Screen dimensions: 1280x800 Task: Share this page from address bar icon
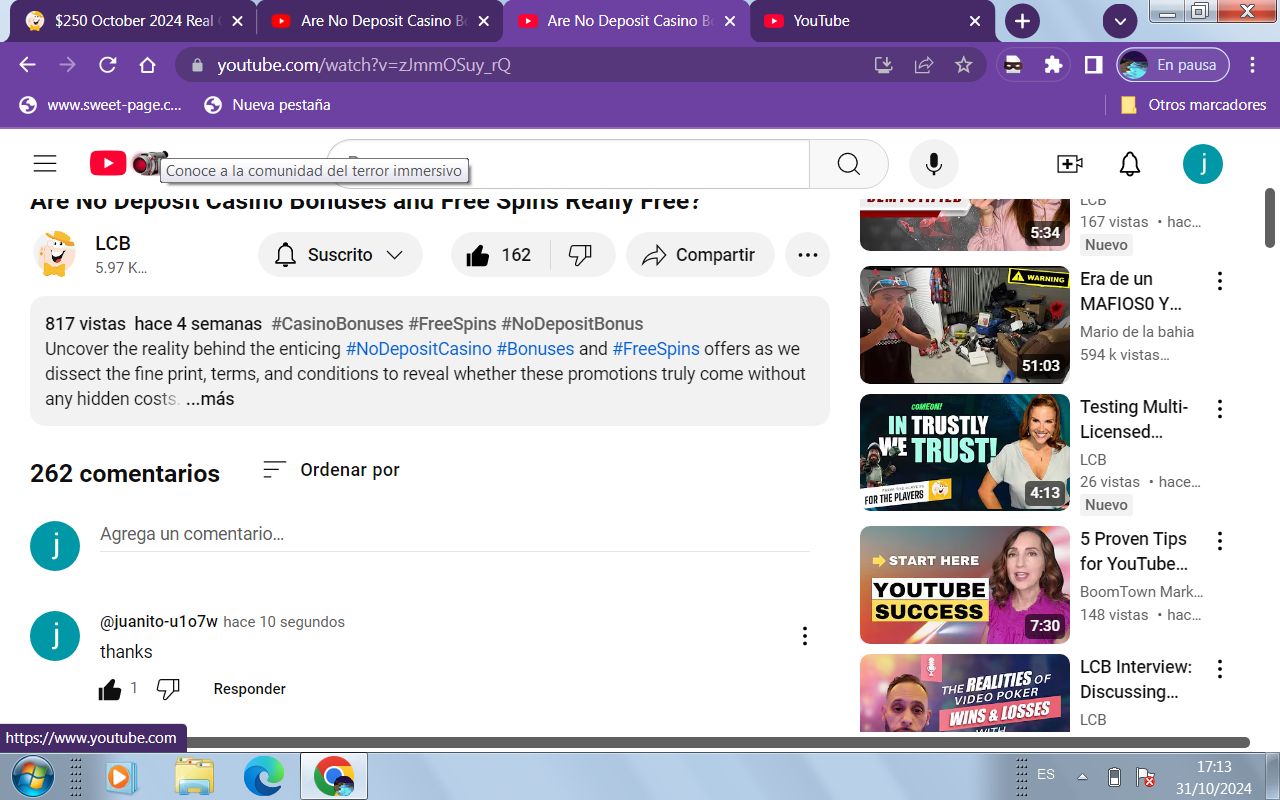coord(923,65)
